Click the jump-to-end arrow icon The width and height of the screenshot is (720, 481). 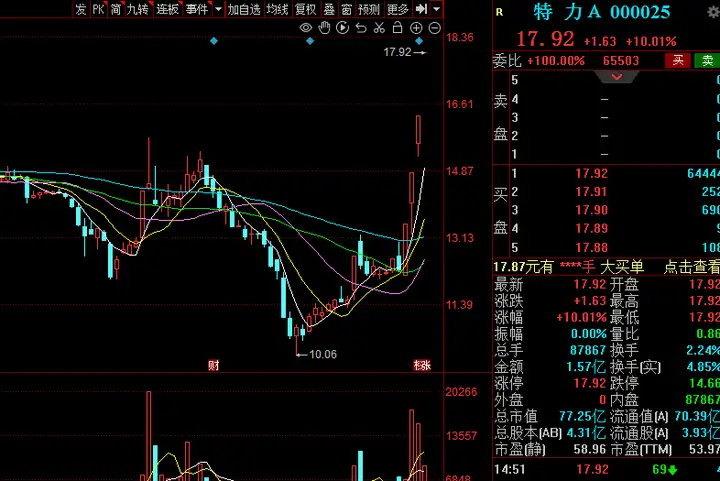[421, 9]
